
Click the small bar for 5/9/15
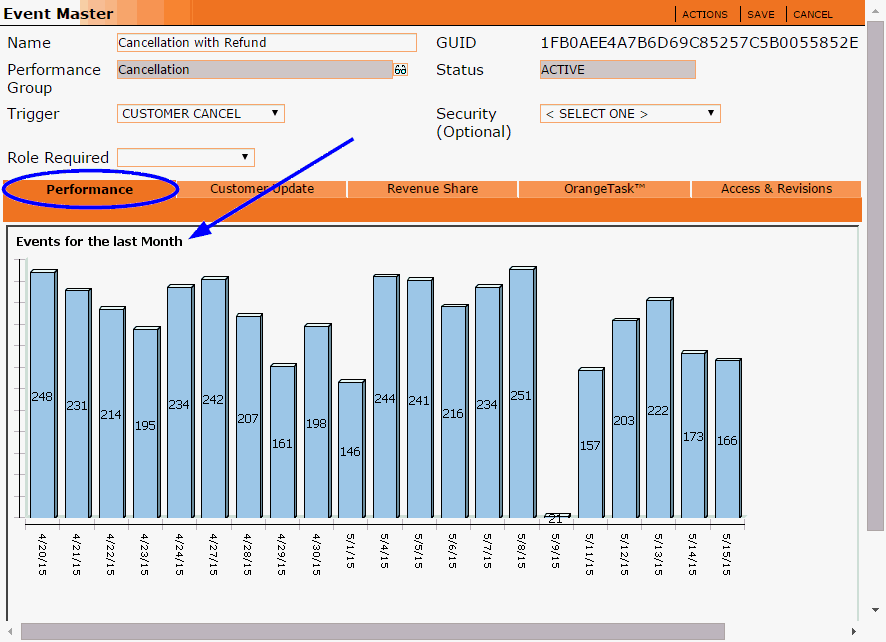[555, 516]
